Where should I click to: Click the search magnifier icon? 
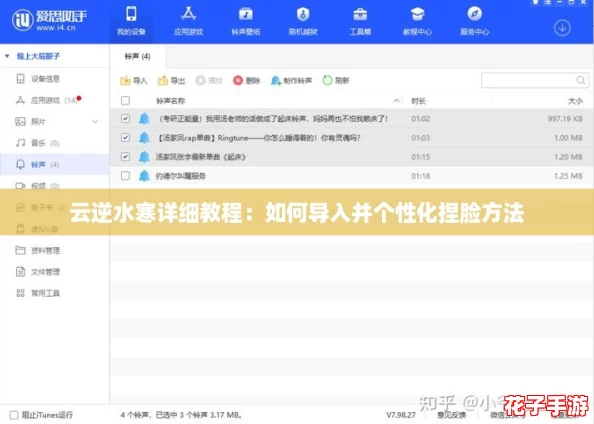[x=581, y=80]
